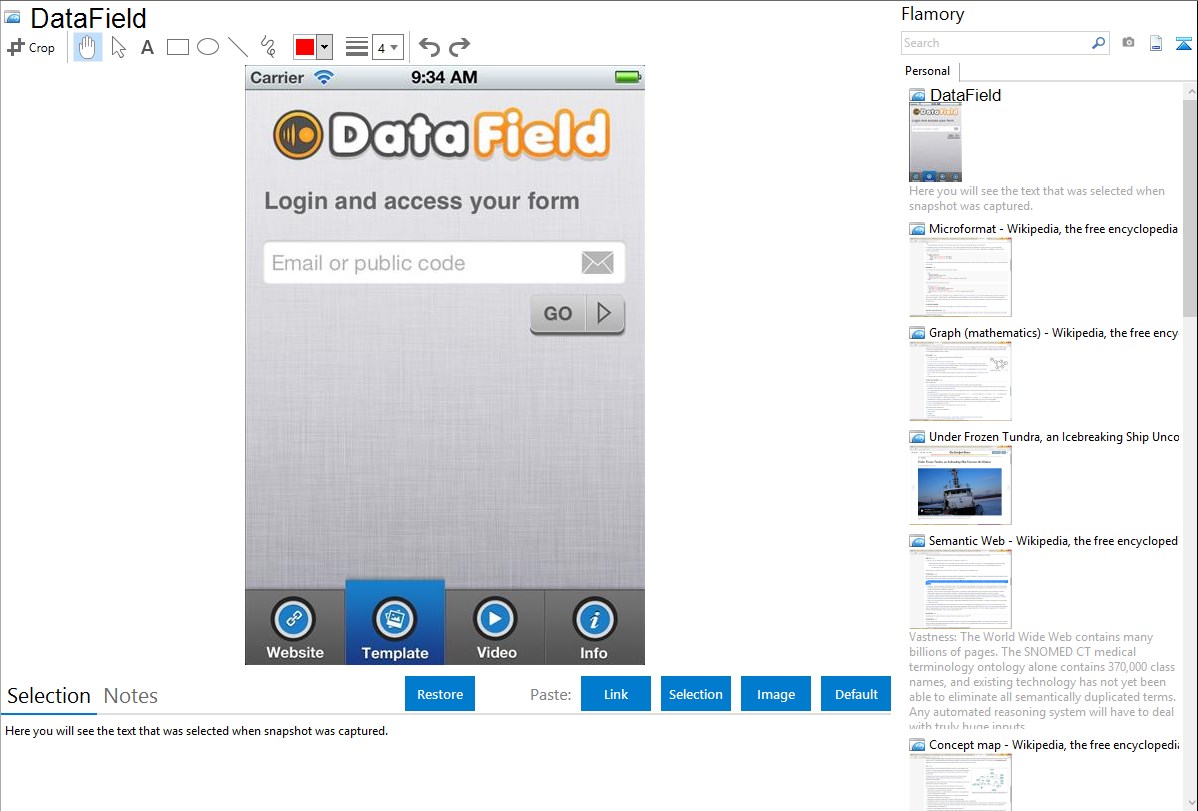
Task: Select the text annotation tool (A)
Action: coord(147,47)
